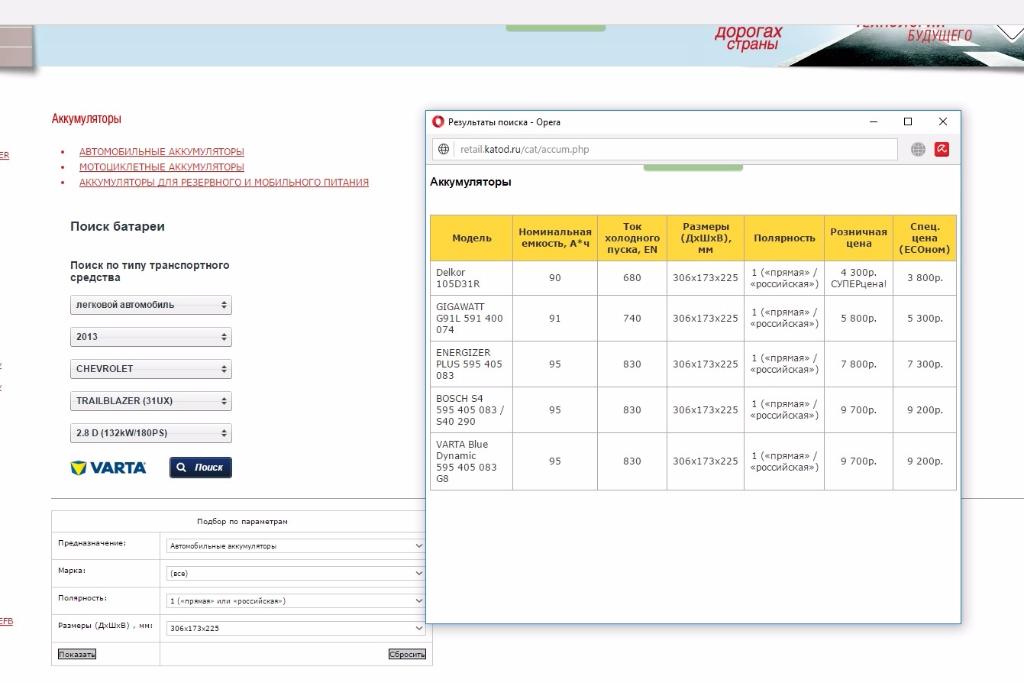This screenshot has width=1024, height=683.
Task: Click the '7 800р.' retail price cell
Action: click(x=859, y=364)
